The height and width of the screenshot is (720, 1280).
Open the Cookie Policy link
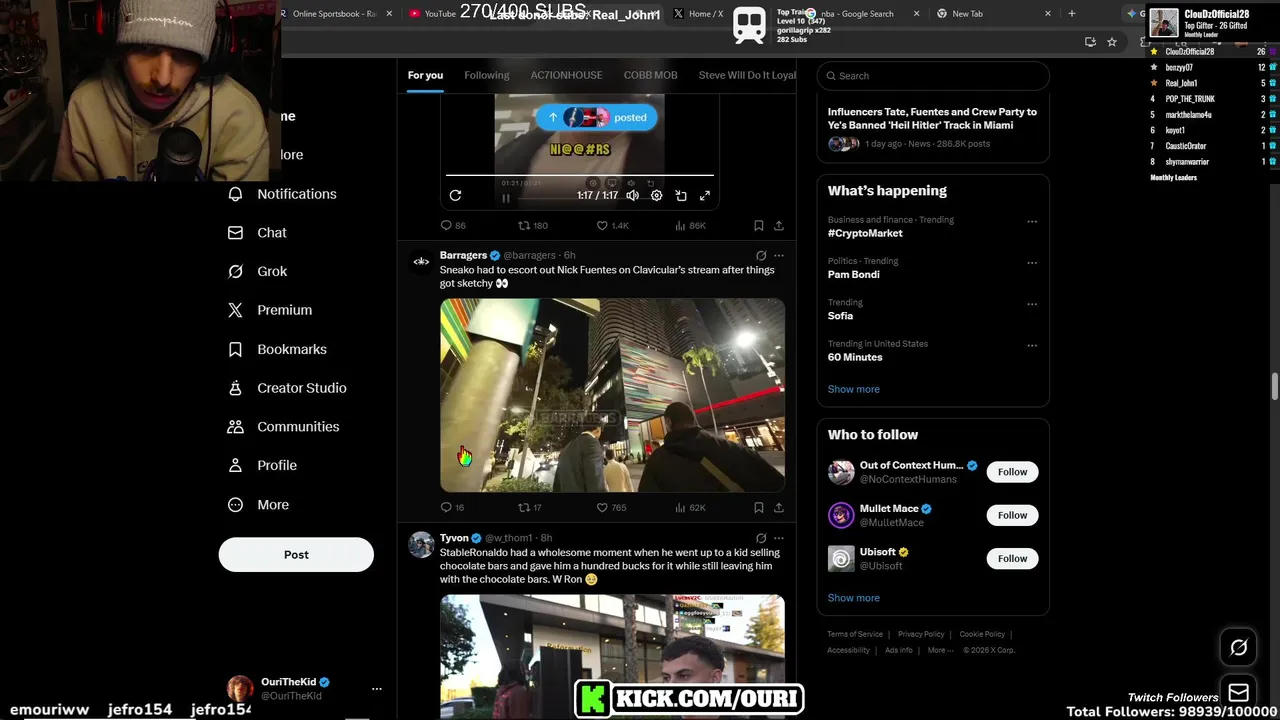coord(982,634)
